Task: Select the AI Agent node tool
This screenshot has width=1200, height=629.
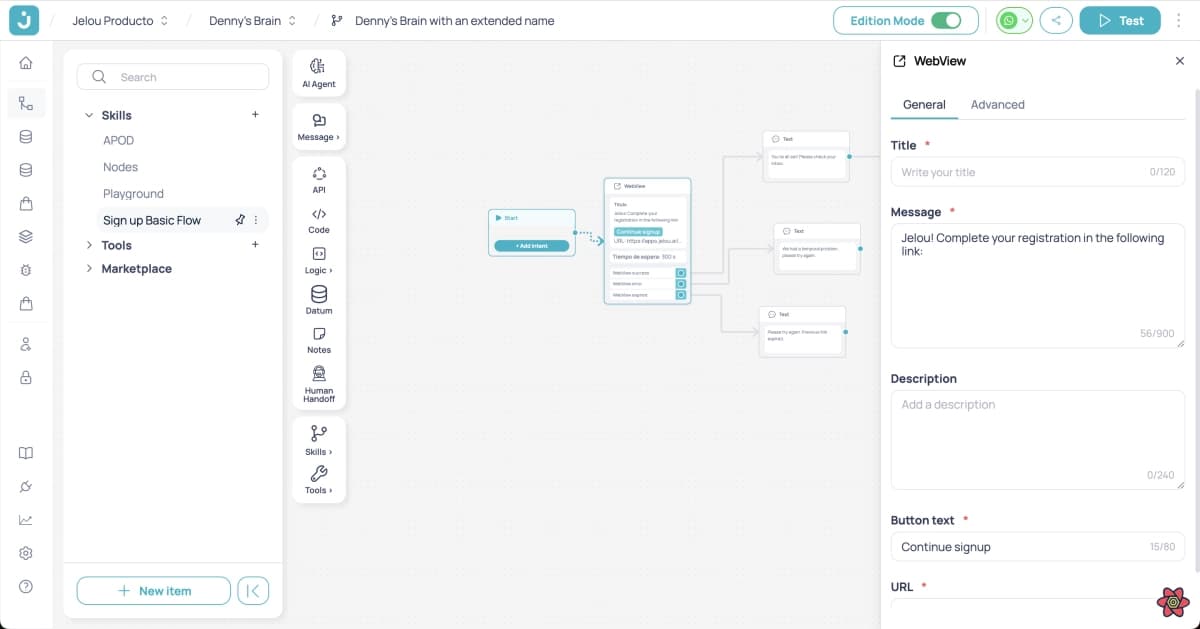Action: click(318, 72)
